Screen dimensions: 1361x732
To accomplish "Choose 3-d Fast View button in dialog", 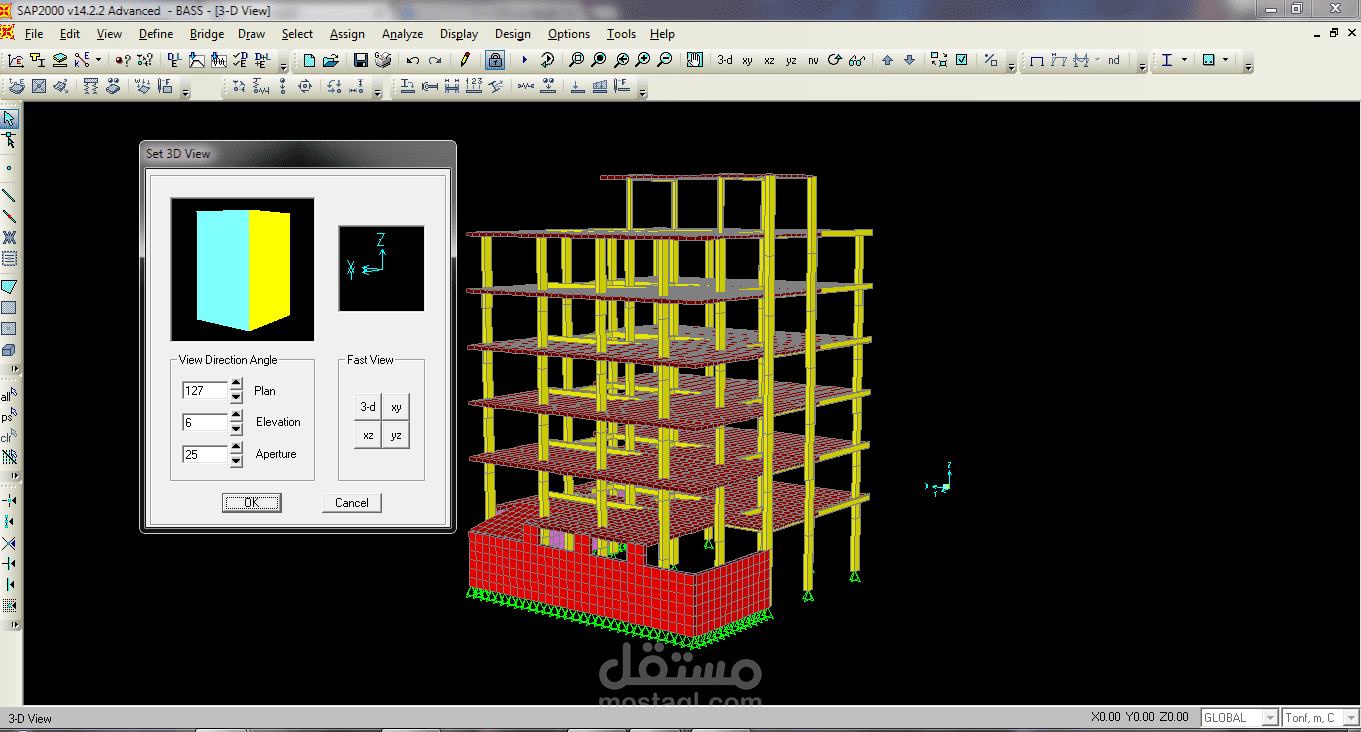I will pos(368,407).
